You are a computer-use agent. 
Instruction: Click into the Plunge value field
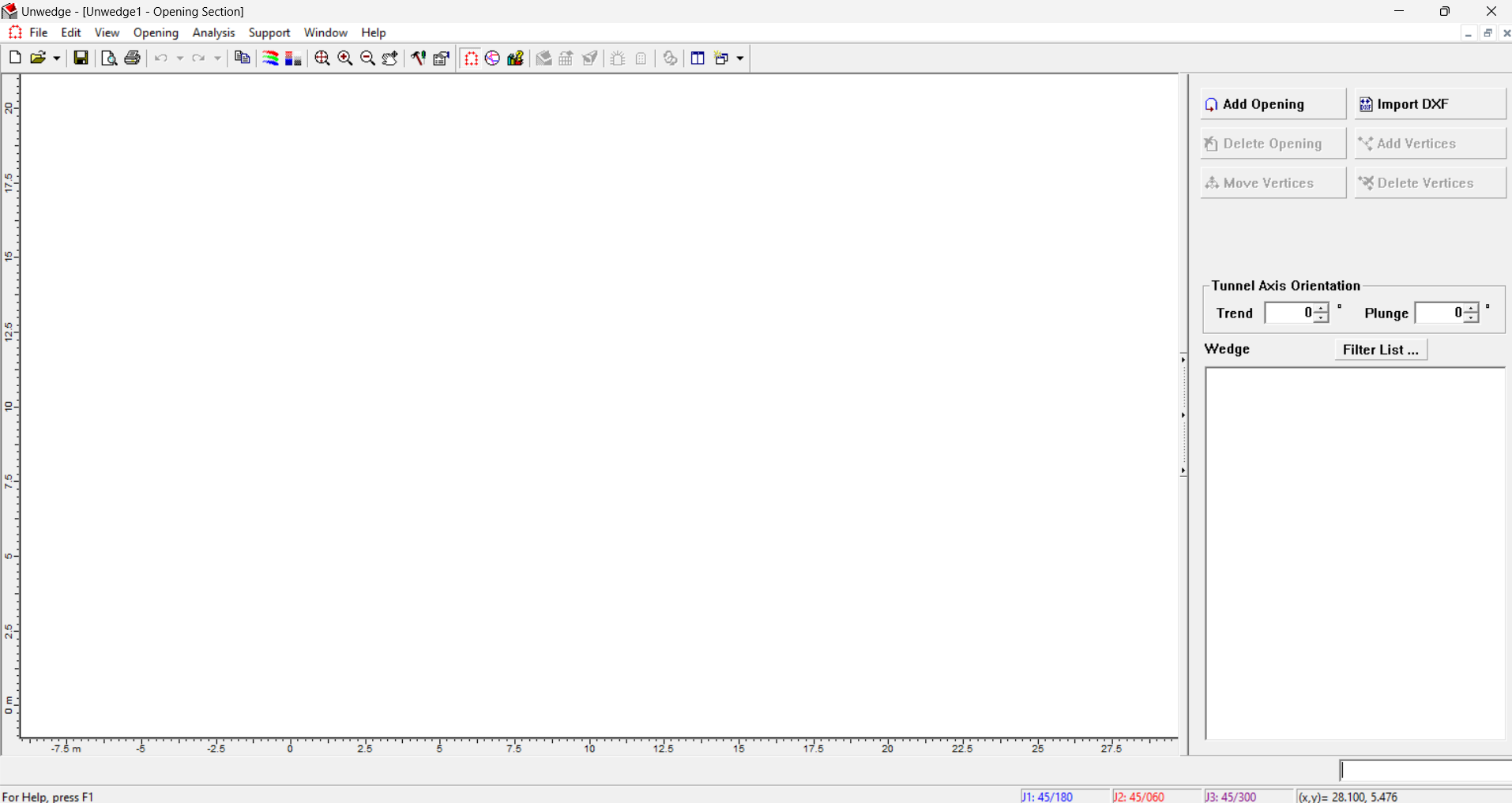pos(1439,313)
